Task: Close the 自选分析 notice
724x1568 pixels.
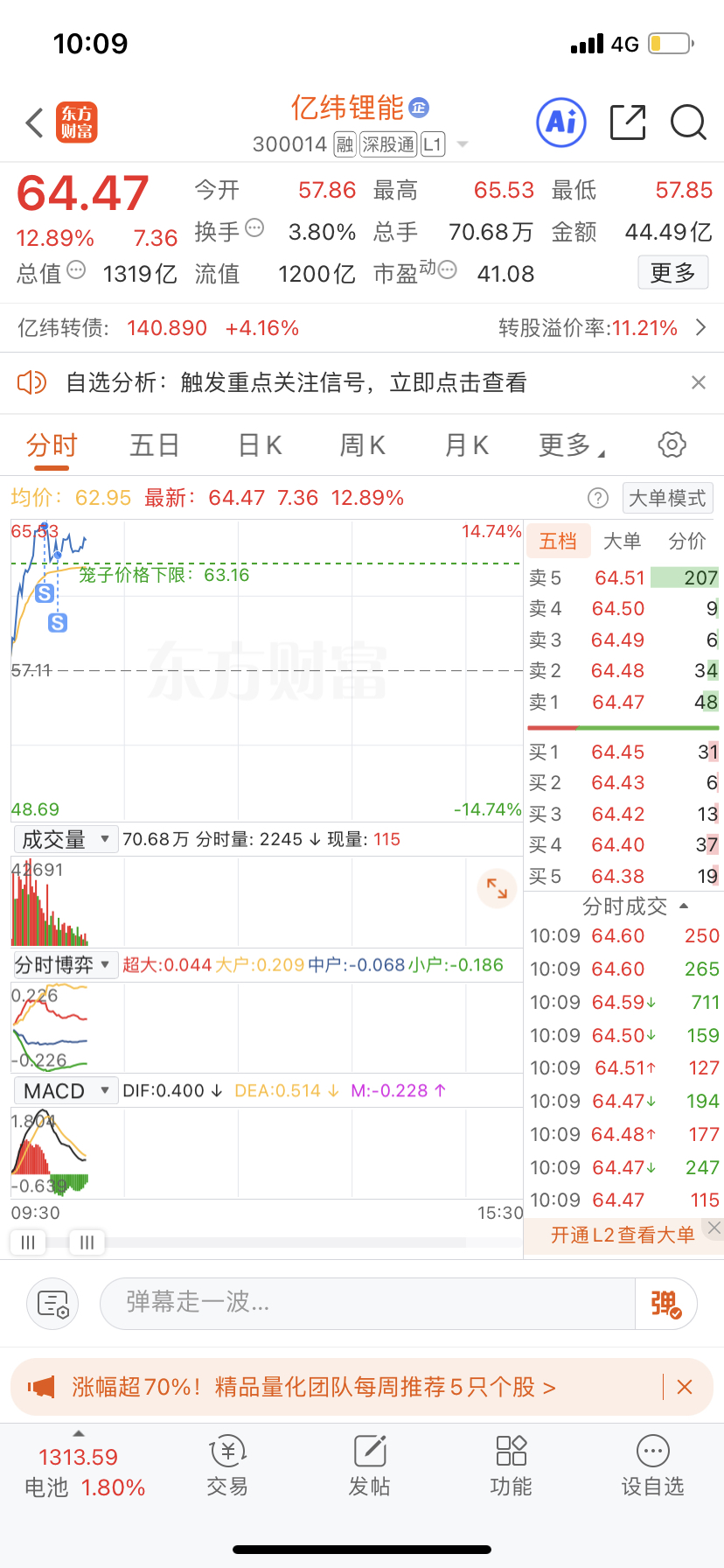Action: click(698, 382)
